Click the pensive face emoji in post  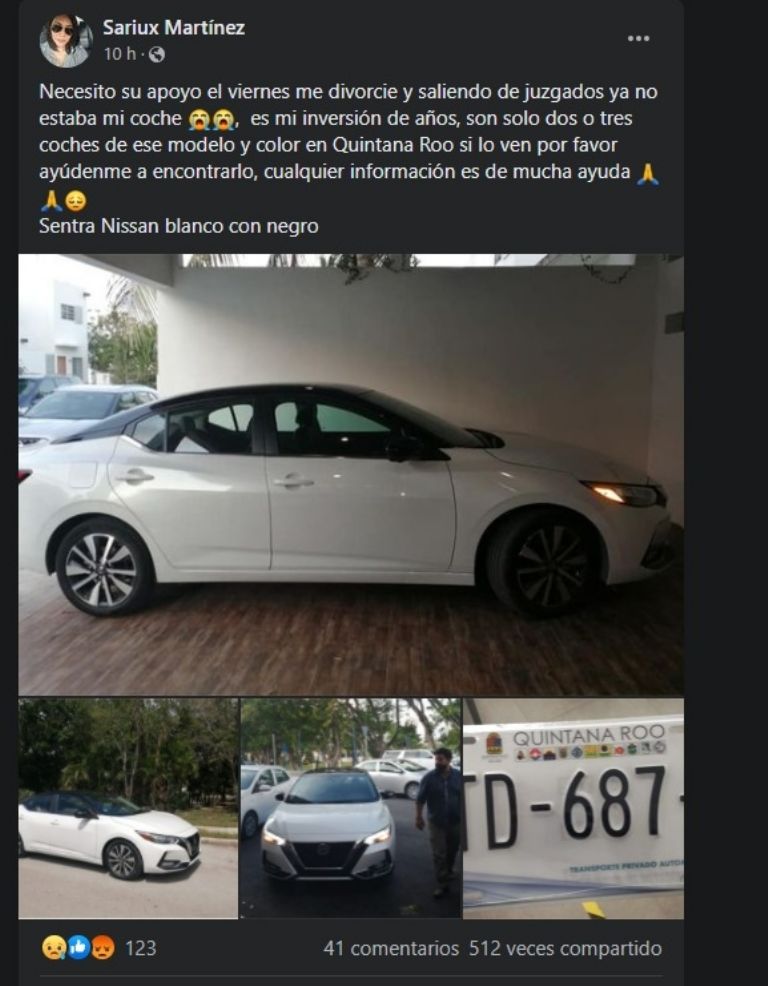(75, 201)
